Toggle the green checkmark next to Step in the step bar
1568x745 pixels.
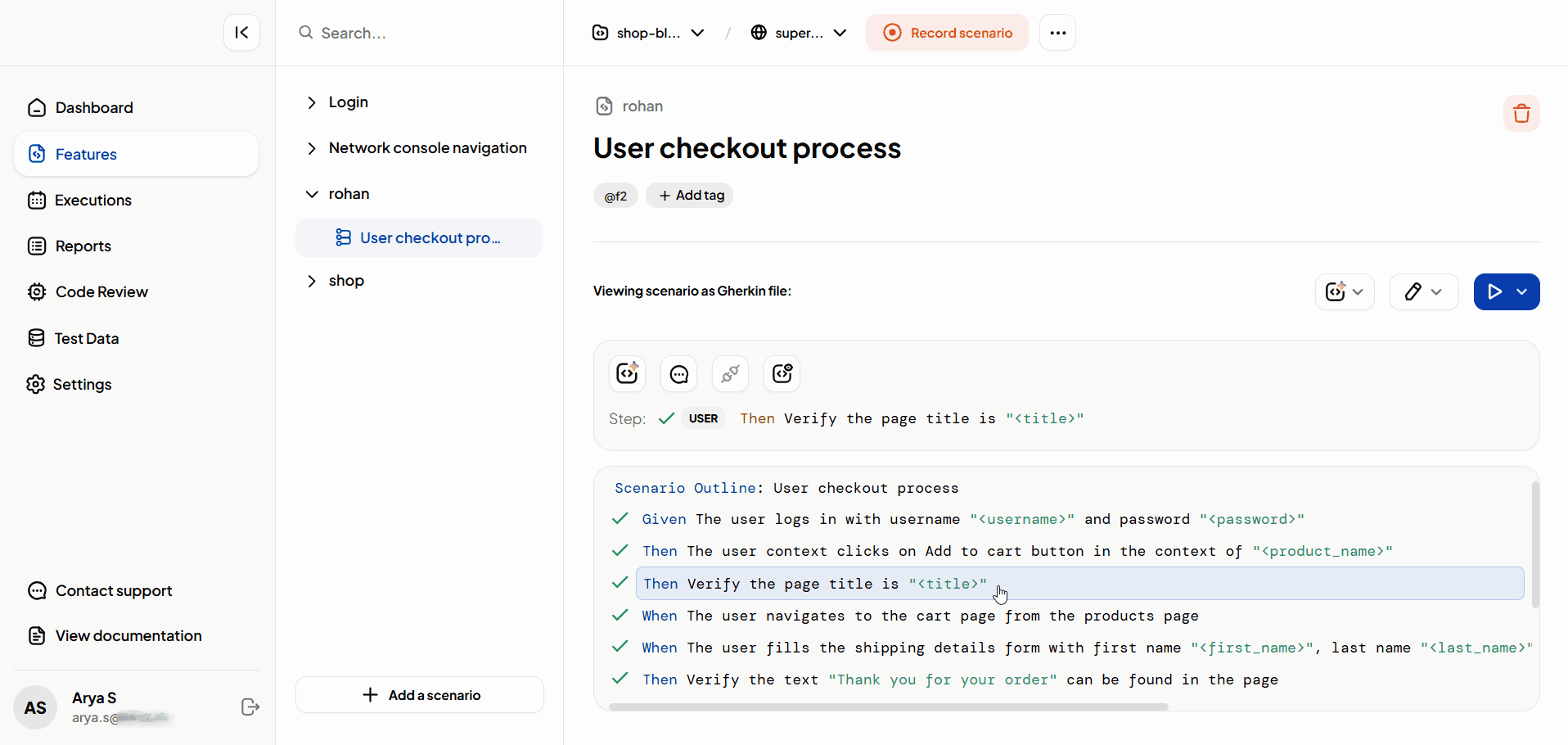tap(666, 418)
